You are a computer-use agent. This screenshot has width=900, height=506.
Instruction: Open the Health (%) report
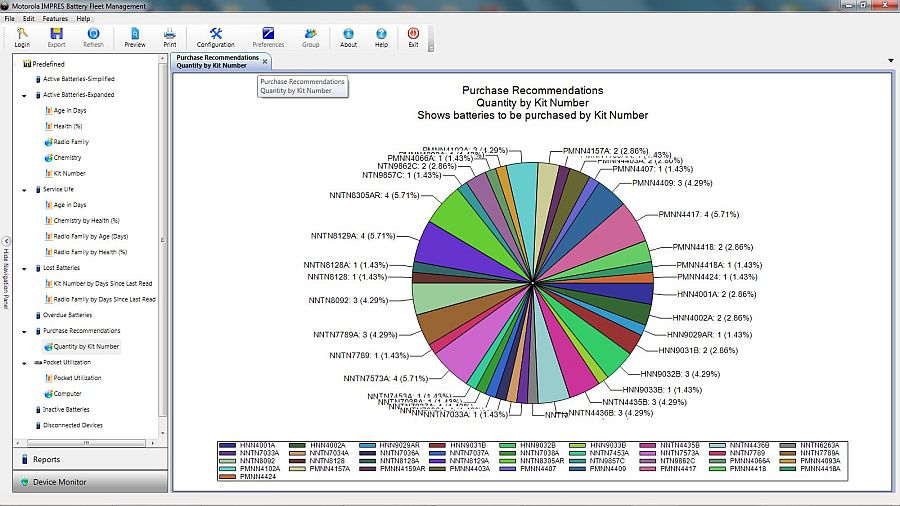point(64,126)
